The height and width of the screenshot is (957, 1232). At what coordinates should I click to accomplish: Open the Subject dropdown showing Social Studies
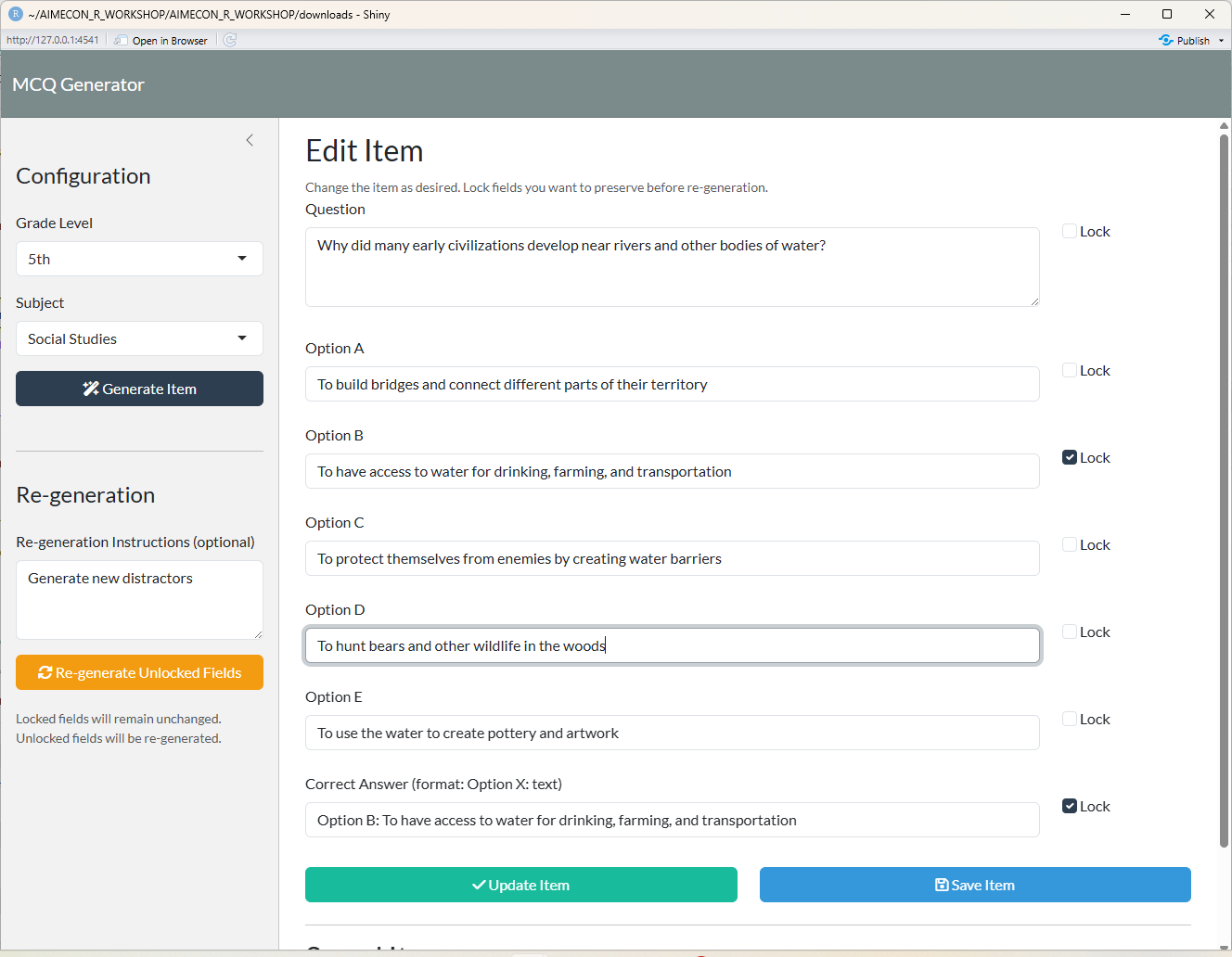(x=139, y=338)
